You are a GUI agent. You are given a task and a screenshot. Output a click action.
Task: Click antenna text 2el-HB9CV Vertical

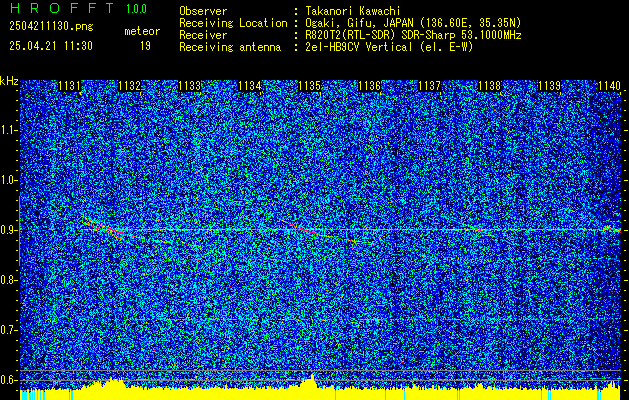pos(359,47)
